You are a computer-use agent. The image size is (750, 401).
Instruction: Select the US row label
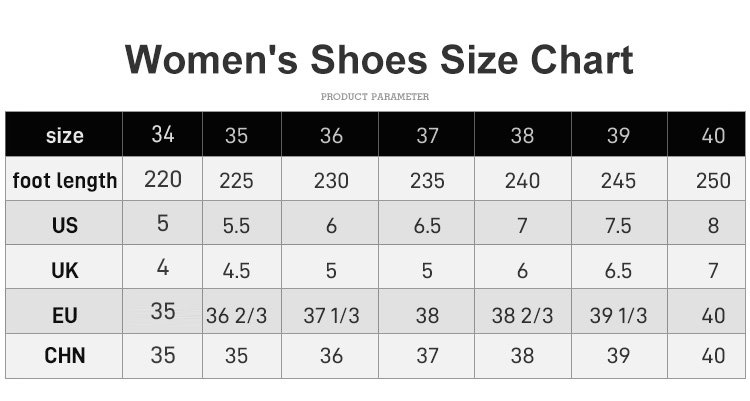[x=65, y=226]
